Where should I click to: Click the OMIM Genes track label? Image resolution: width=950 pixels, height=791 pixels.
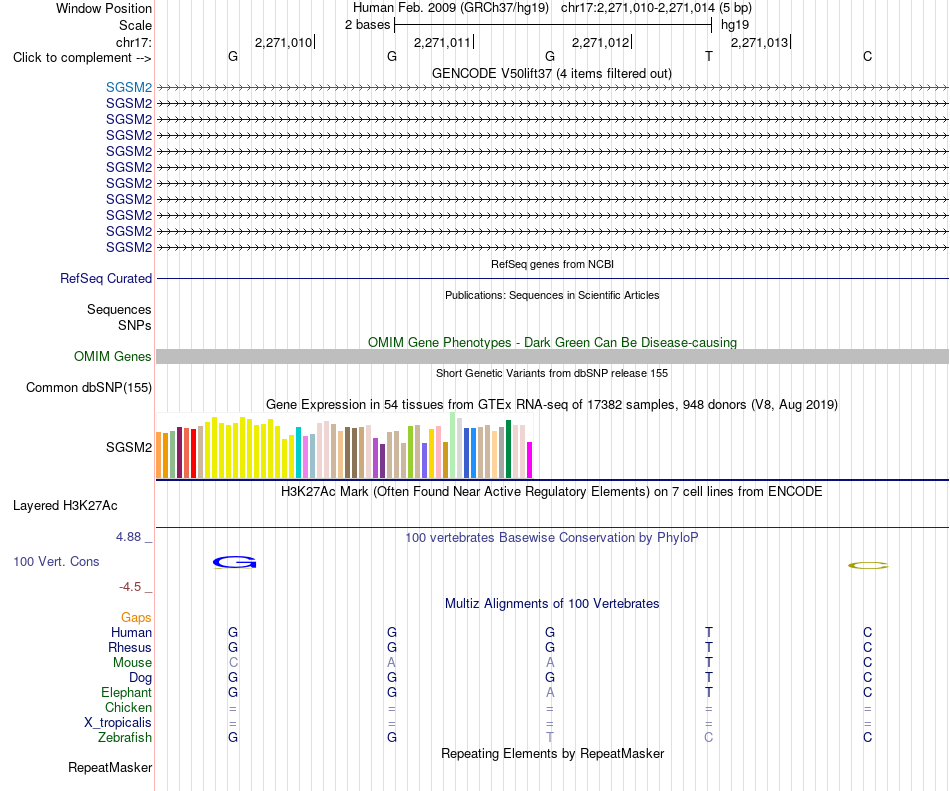click(x=112, y=357)
